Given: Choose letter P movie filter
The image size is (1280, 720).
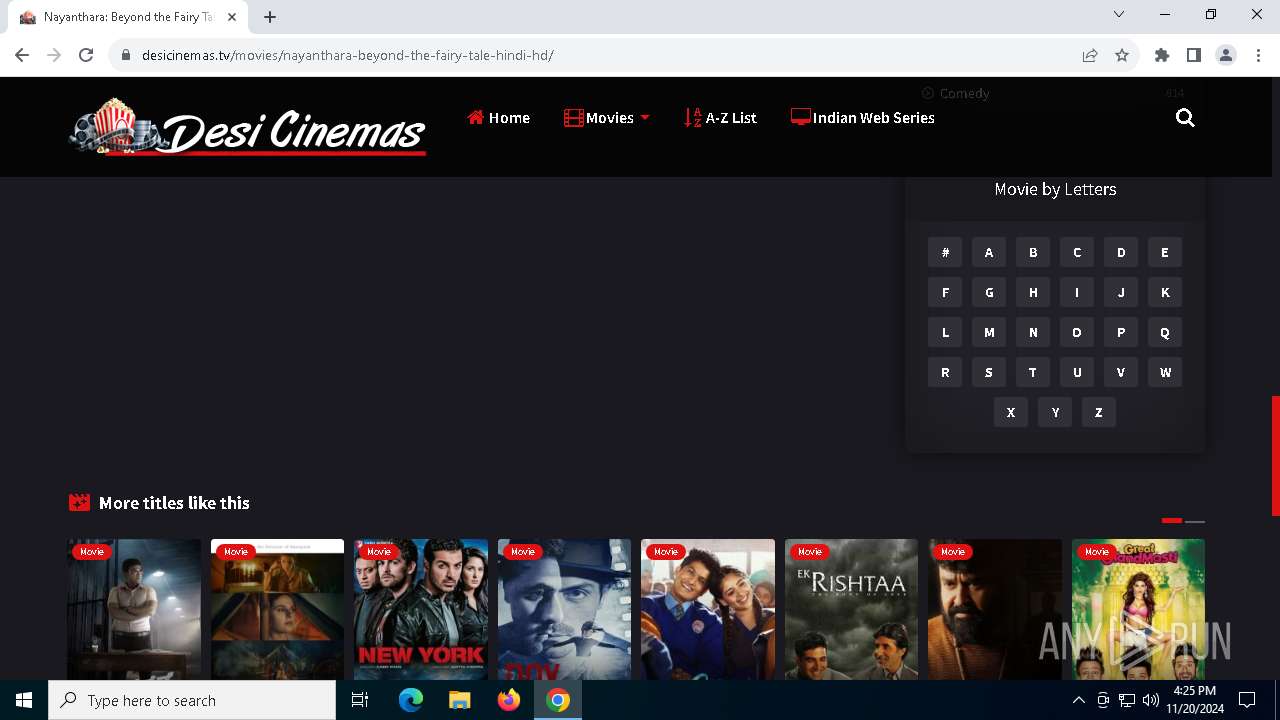Looking at the screenshot, I should click(x=1121, y=333).
